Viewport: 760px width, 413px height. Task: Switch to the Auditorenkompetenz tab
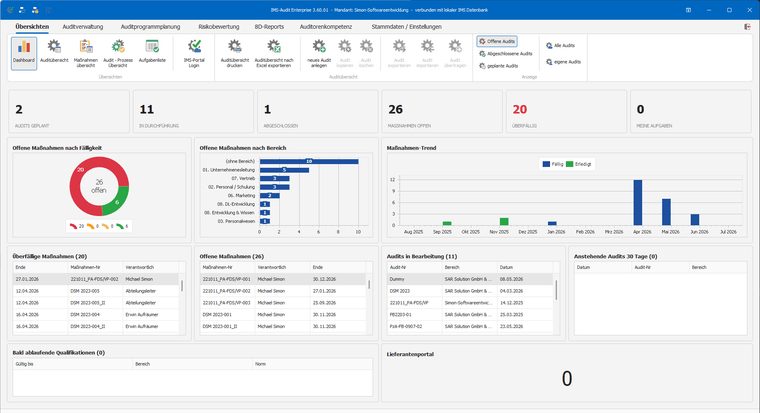[326, 27]
